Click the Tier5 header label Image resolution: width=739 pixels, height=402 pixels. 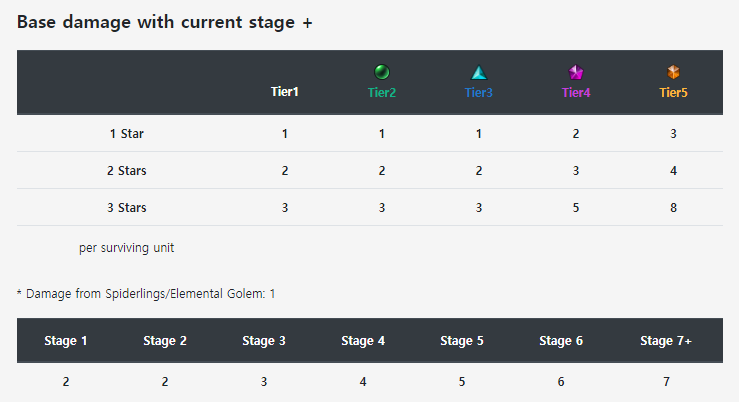point(673,92)
